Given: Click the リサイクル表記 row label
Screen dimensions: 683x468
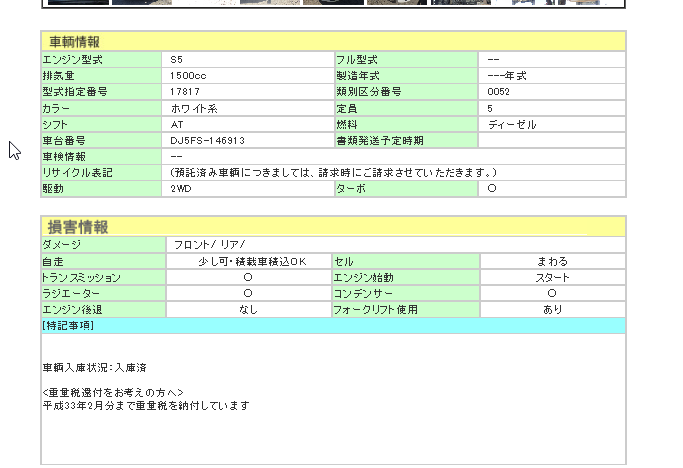Looking at the screenshot, I should (x=78, y=173).
